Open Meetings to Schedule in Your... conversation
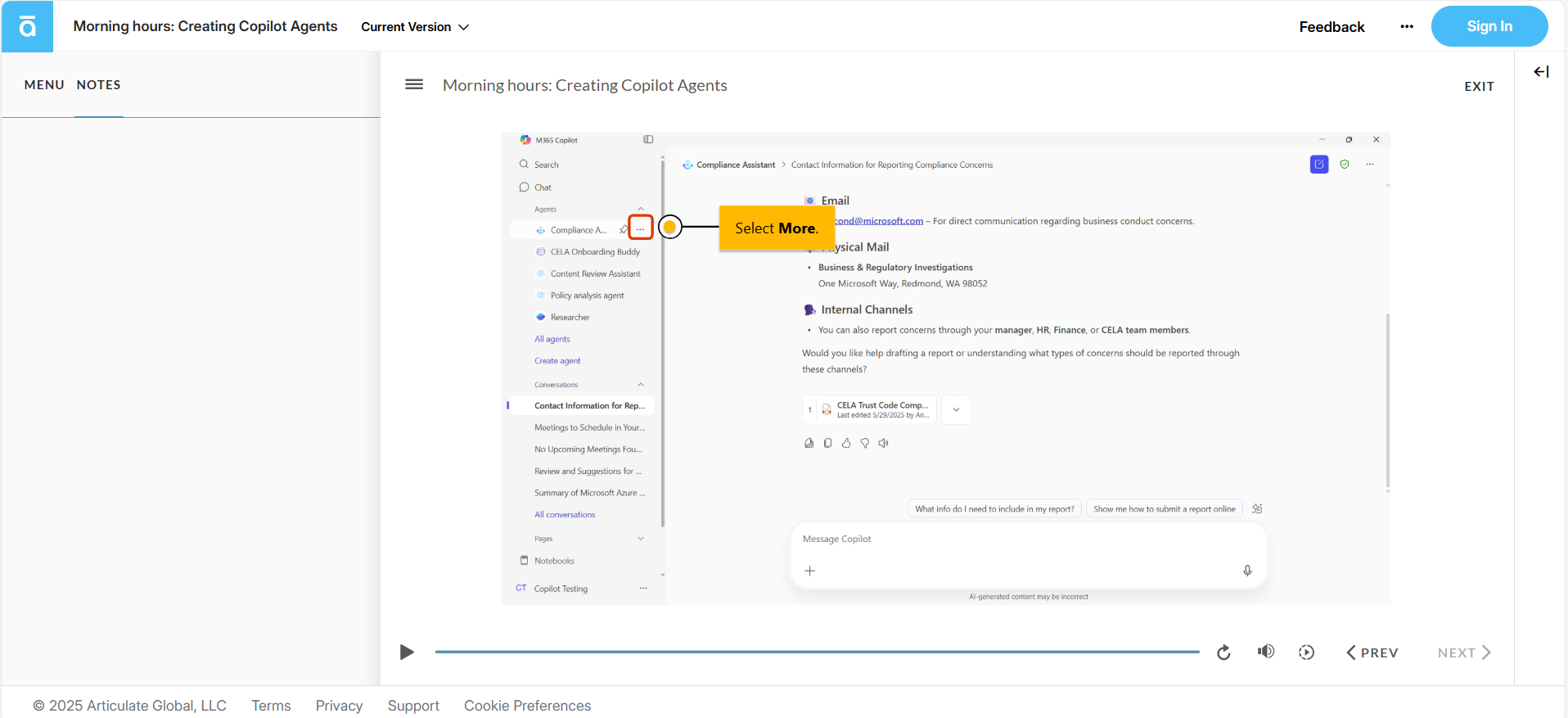The width and height of the screenshot is (1568, 718). pos(590,427)
